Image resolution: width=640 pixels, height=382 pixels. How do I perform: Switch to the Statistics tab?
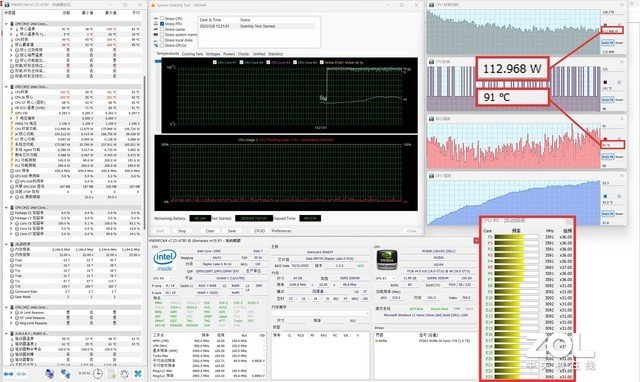275,53
